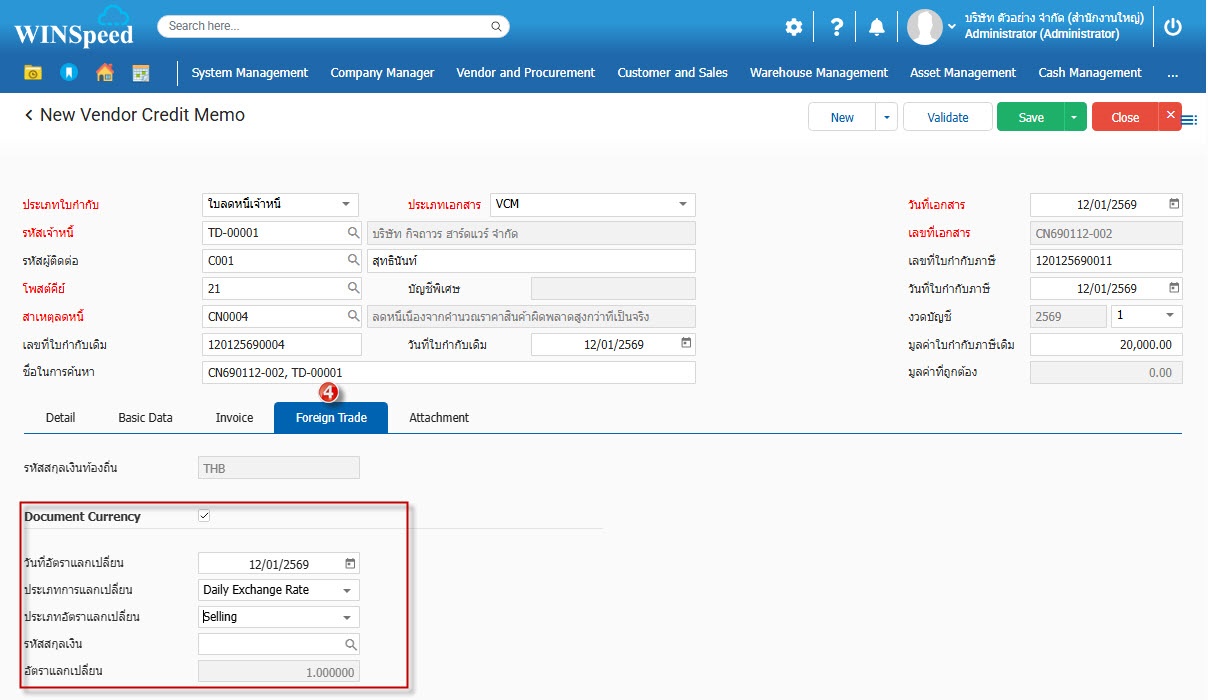
Task: Open notifications bell icon
Action: pos(877,27)
